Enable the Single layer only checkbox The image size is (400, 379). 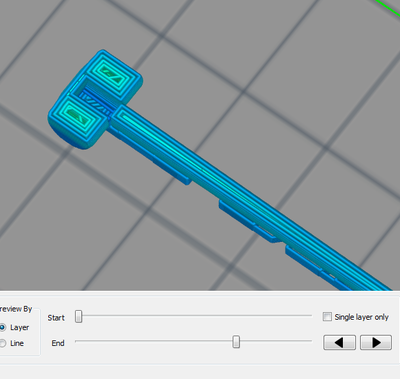tap(327, 317)
